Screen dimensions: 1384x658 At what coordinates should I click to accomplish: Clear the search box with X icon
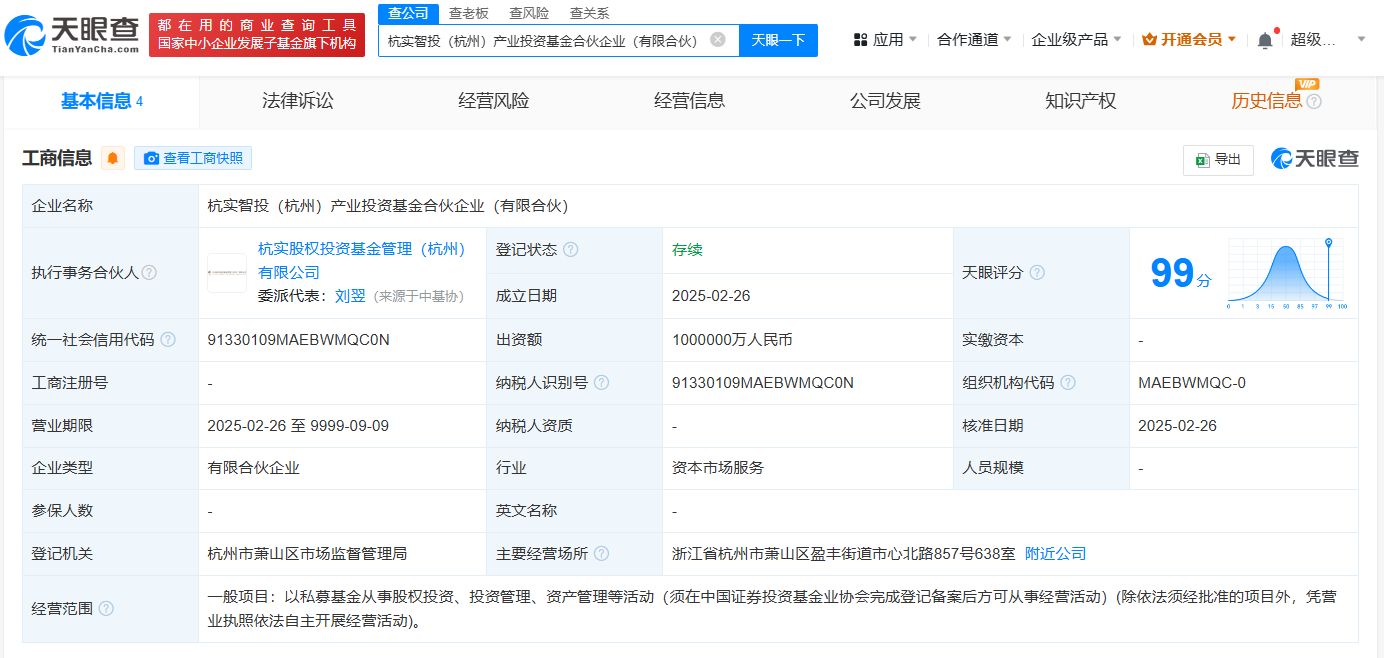[x=717, y=40]
